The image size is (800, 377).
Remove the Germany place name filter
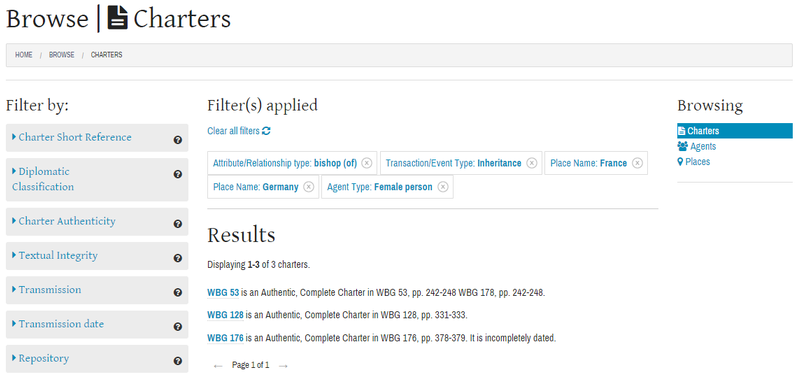point(308,187)
